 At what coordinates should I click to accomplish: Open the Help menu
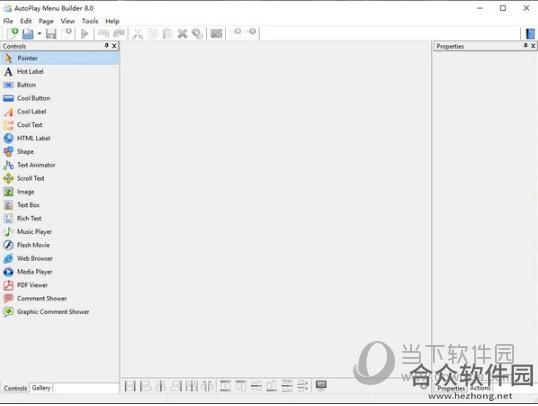[112, 21]
